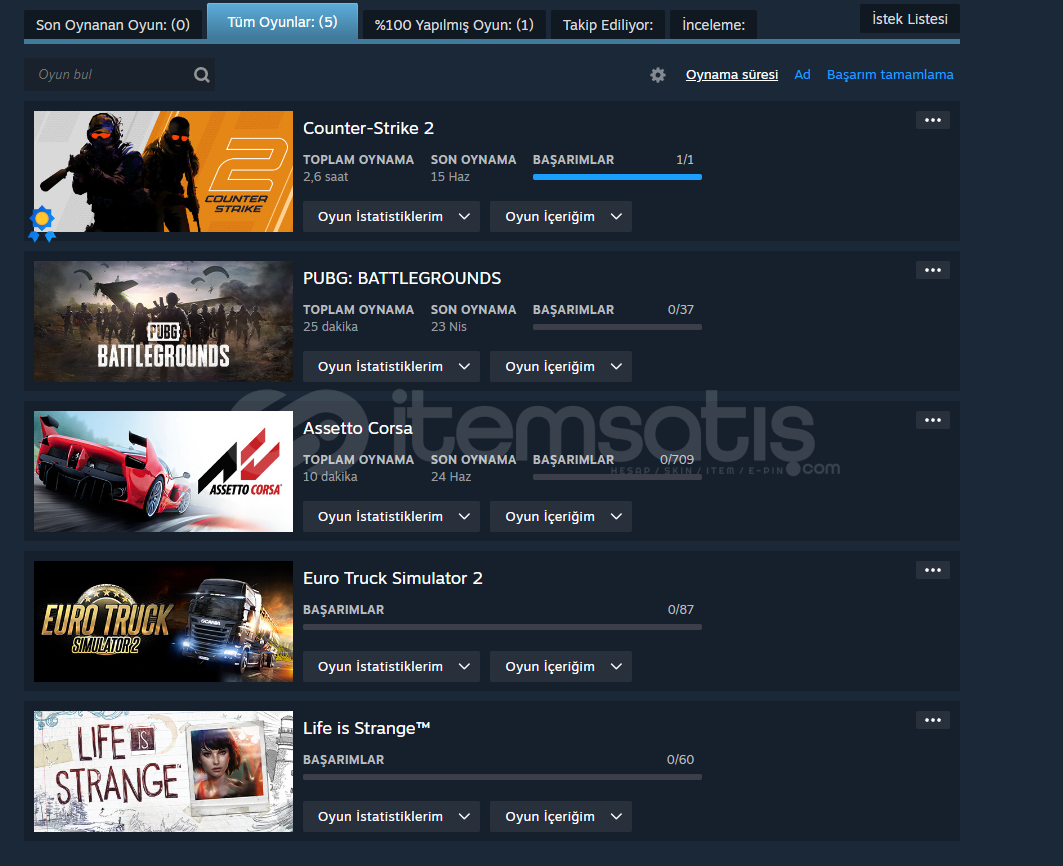1063x866 pixels.
Task: Click the Counter-Strike 2 achievements progress bar
Action: [617, 177]
